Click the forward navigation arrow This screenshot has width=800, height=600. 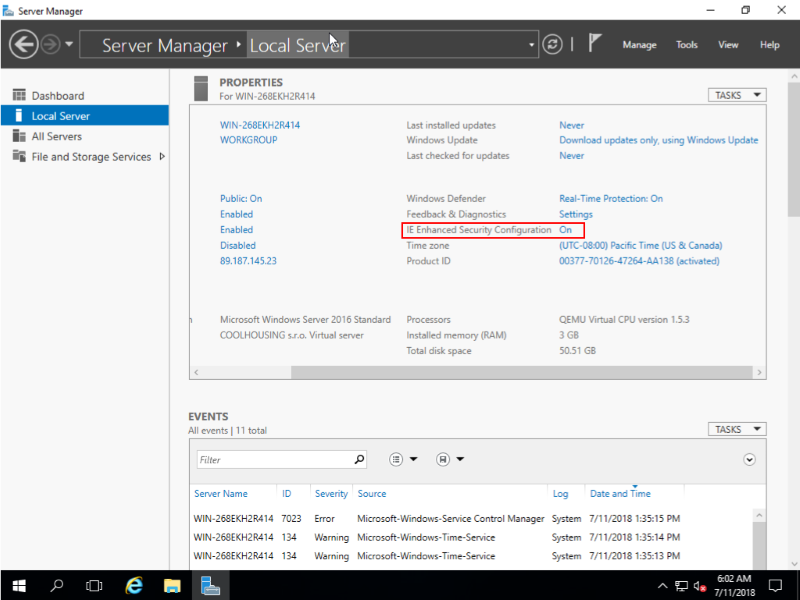point(51,45)
